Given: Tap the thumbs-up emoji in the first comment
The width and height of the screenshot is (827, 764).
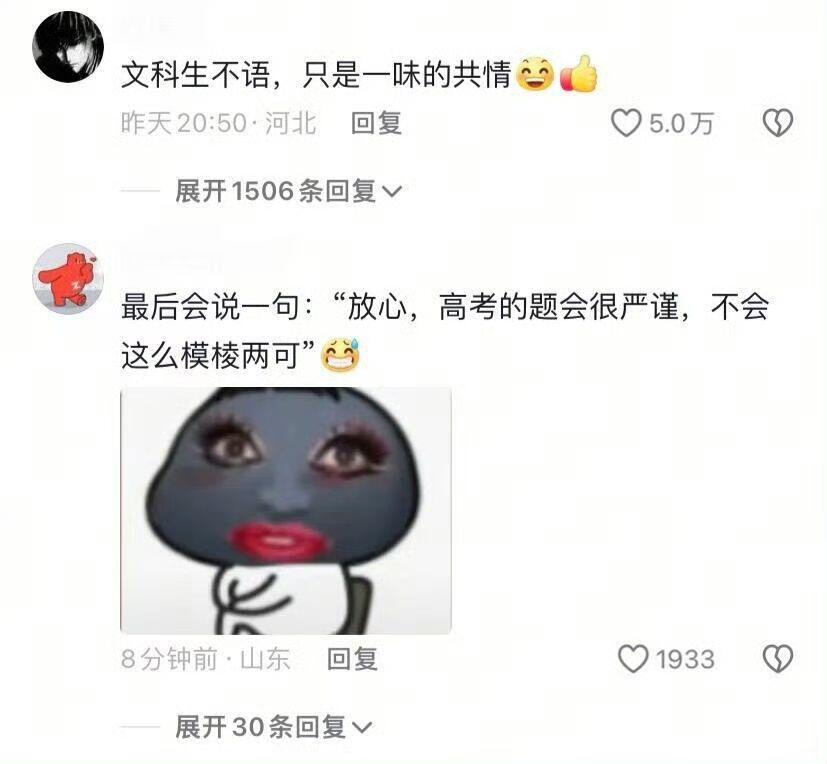Looking at the screenshot, I should click(x=579, y=74).
